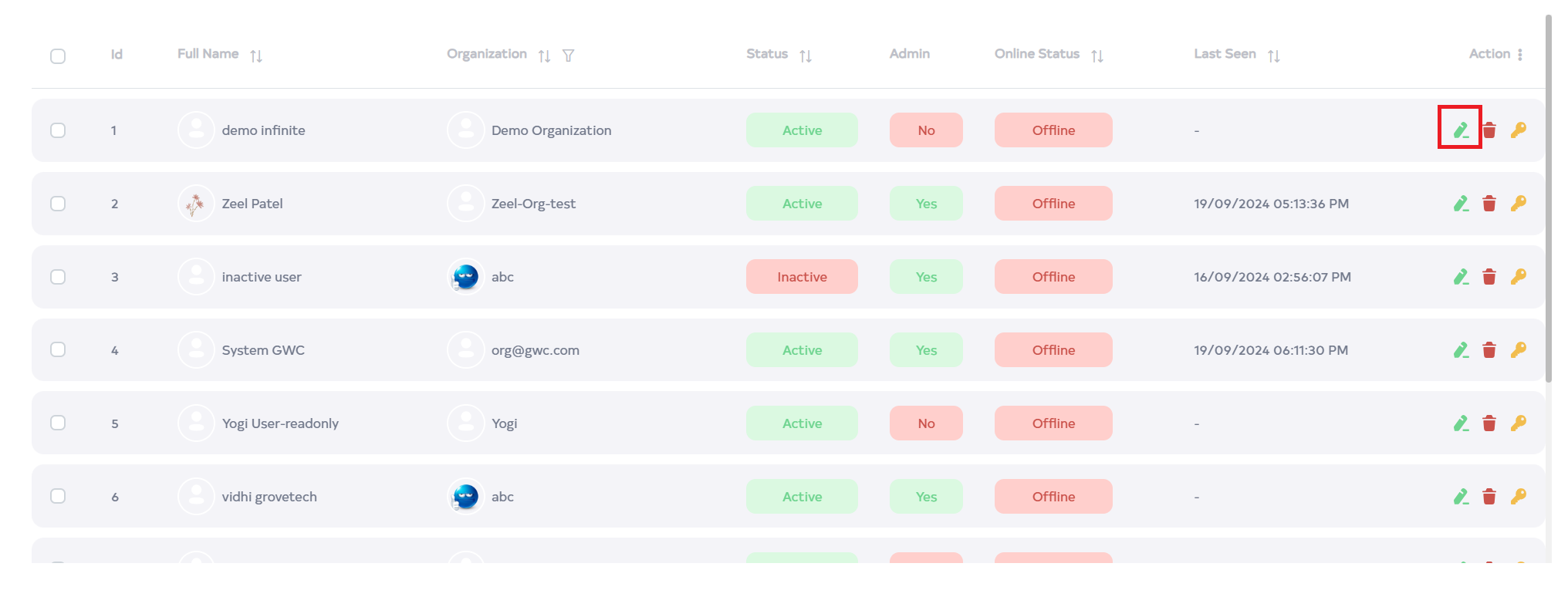Click key icon for inactive user
Image resolution: width=1568 pixels, height=597 pixels.
click(x=1518, y=277)
